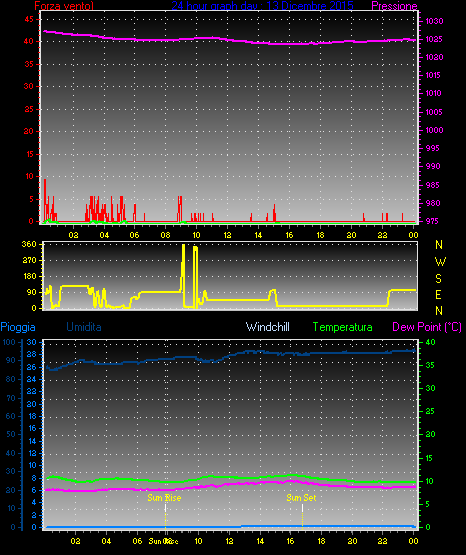Click the E compass direction label

(438, 294)
